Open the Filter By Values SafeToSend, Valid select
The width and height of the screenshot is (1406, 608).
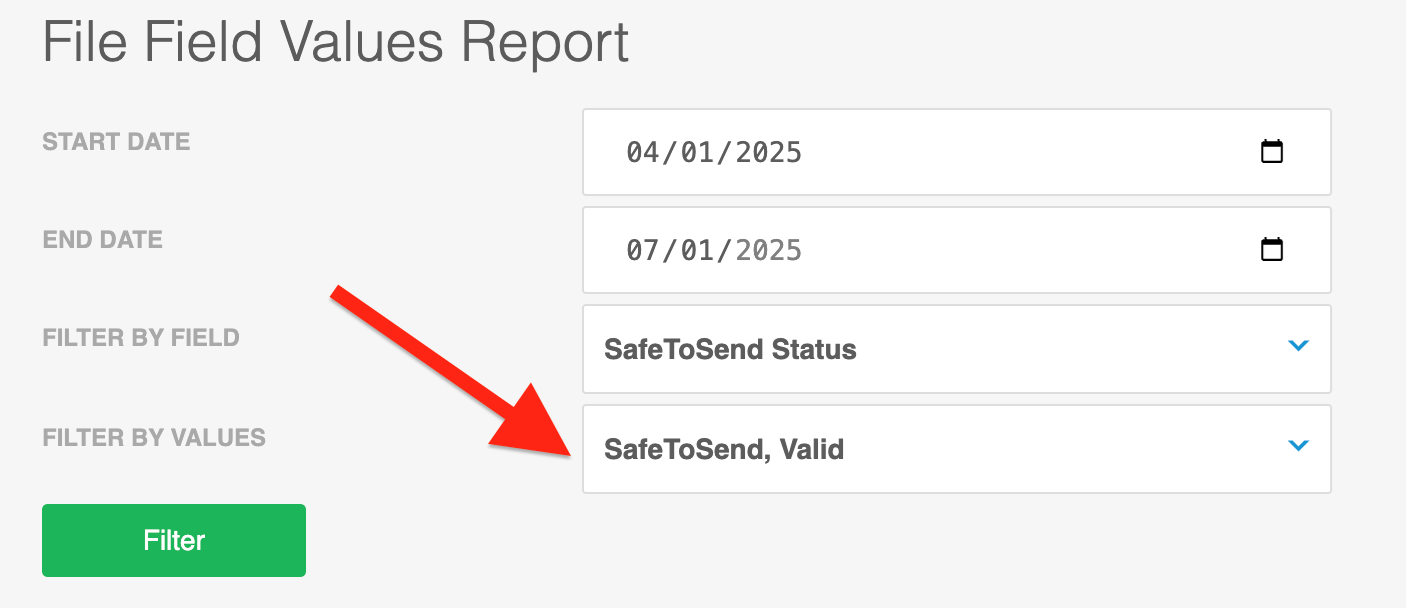coord(957,449)
